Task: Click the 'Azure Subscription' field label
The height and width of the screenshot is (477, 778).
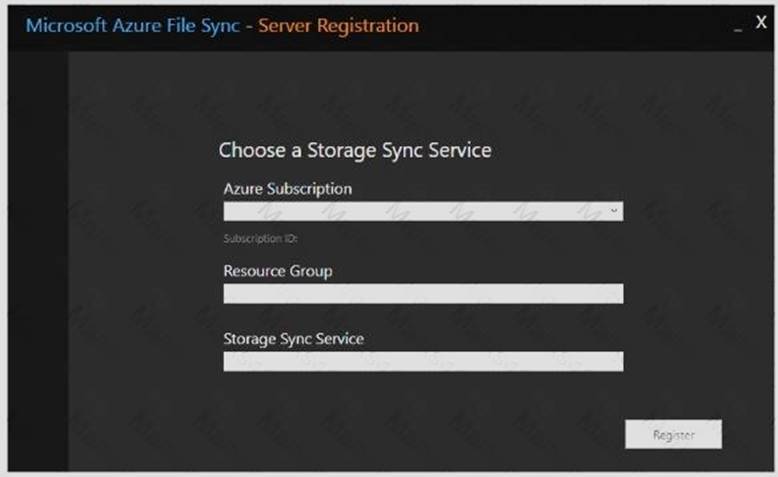Action: pos(287,188)
